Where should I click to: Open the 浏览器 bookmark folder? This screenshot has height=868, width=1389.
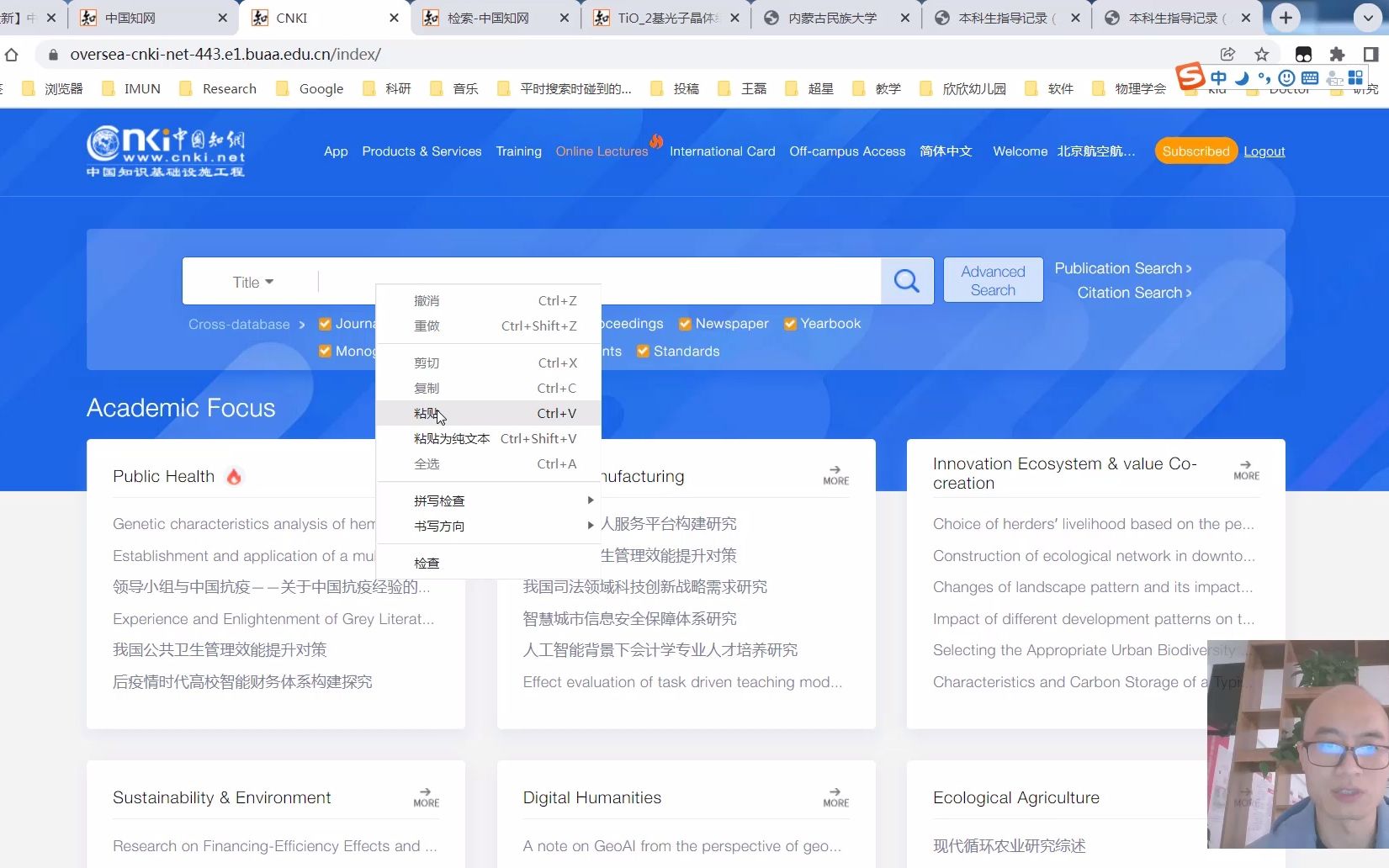(x=52, y=88)
